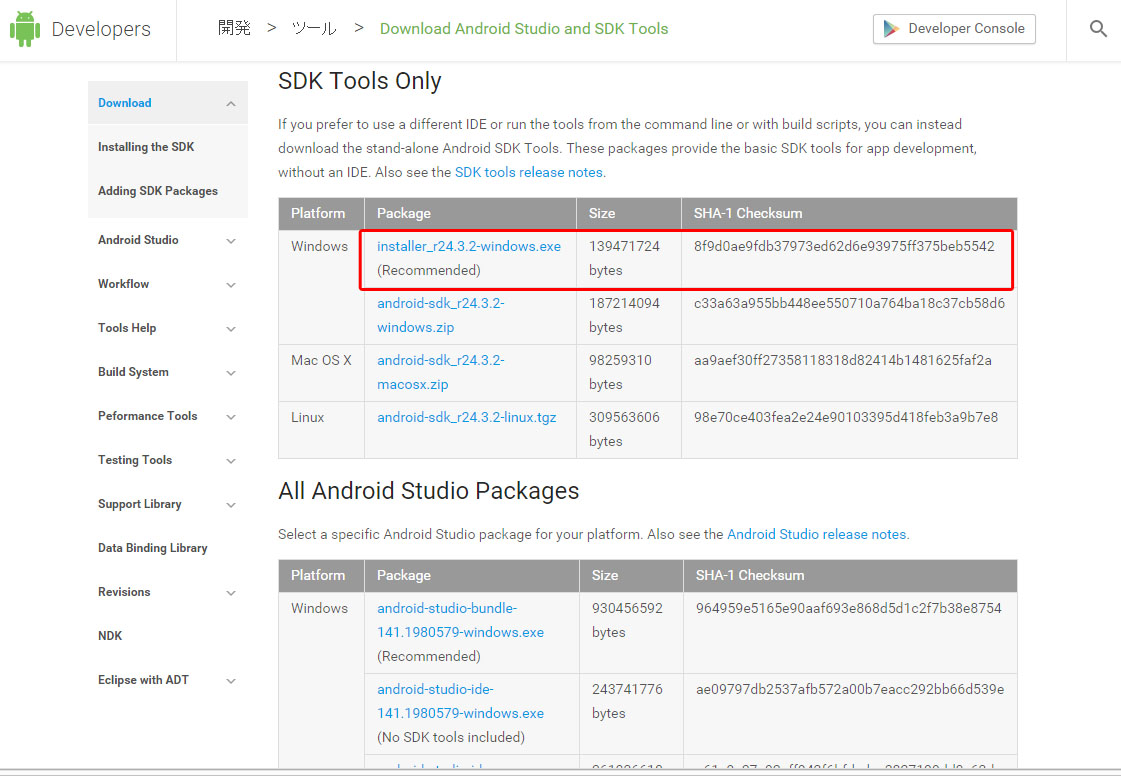Expand the Android Studio section
The image size is (1121, 776).
pos(231,241)
